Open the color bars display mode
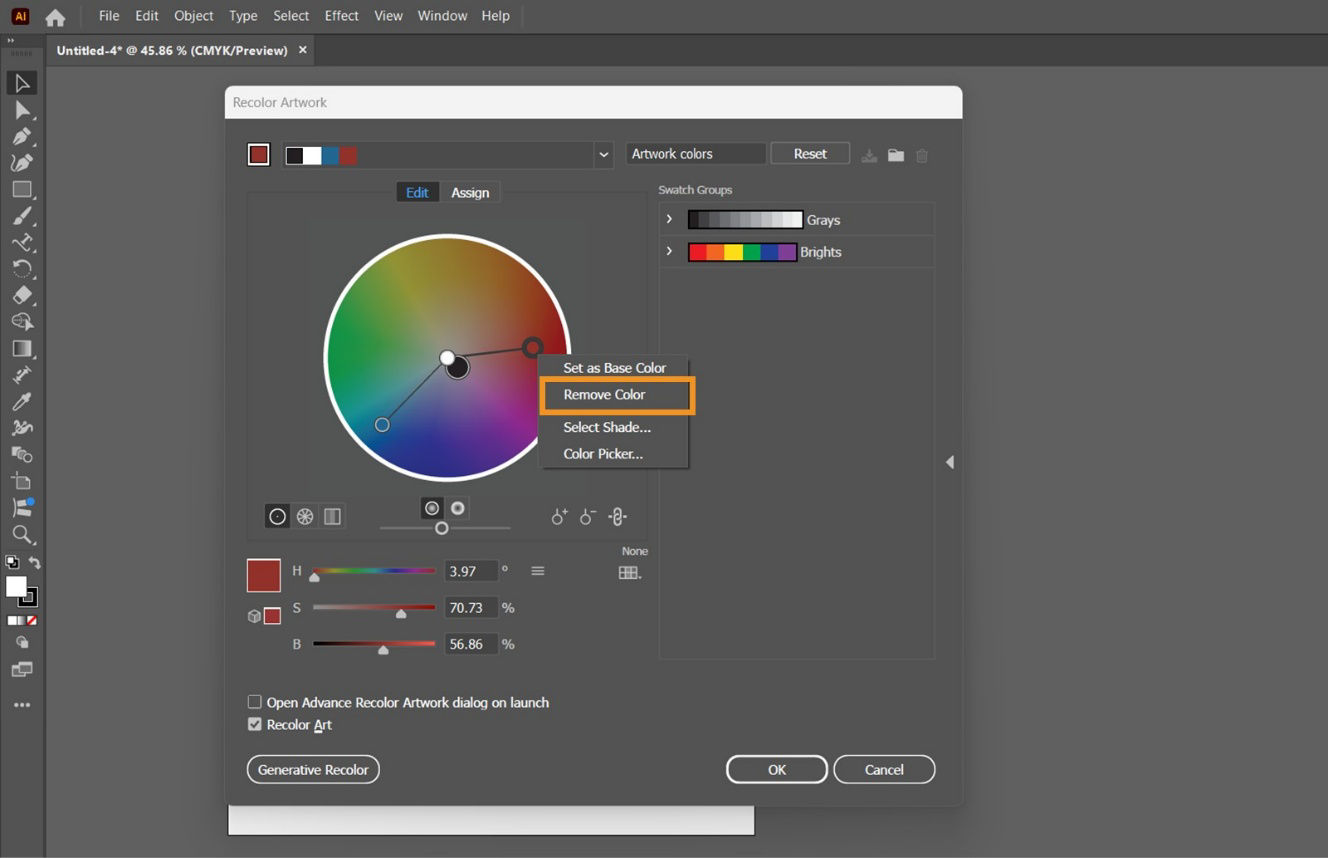The height and width of the screenshot is (858, 1328). pyautogui.click(x=332, y=516)
